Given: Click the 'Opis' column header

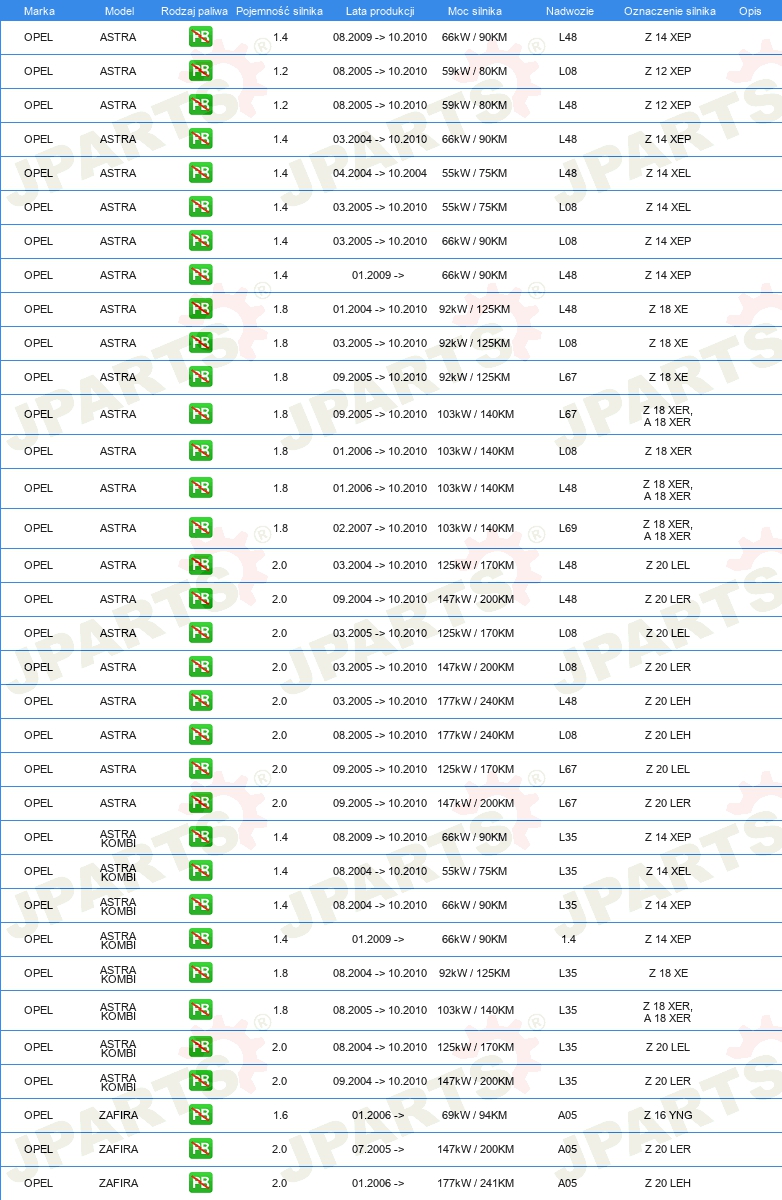Looking at the screenshot, I should (750, 11).
